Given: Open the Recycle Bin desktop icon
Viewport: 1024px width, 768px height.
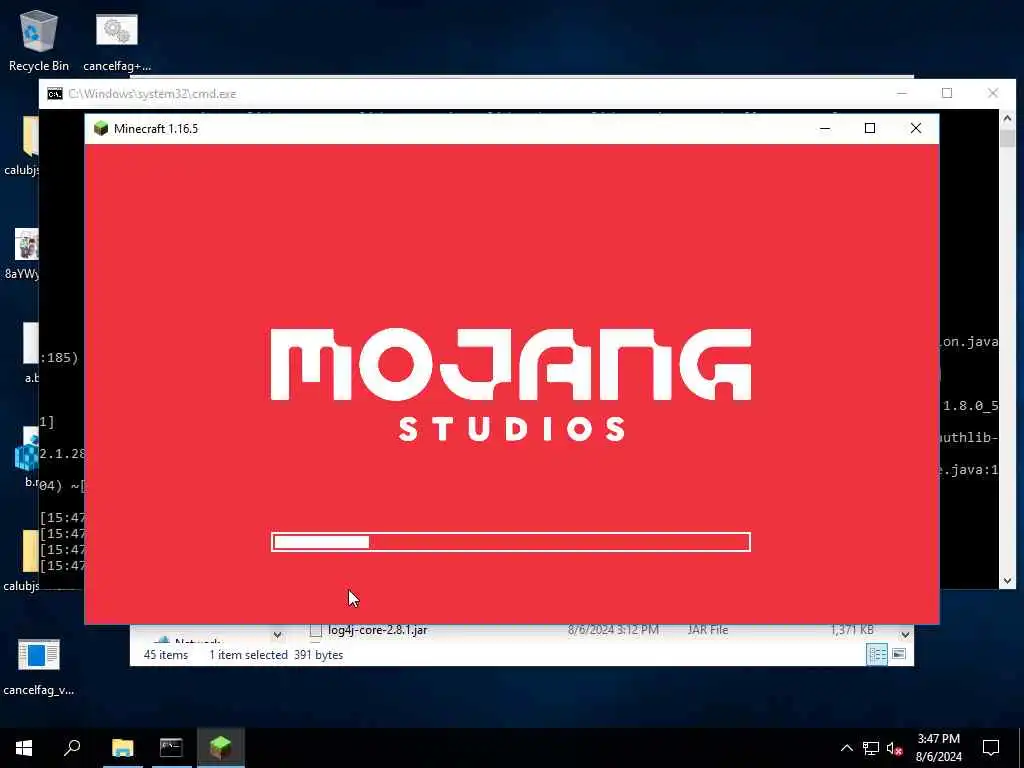Looking at the screenshot, I should pos(39,40).
